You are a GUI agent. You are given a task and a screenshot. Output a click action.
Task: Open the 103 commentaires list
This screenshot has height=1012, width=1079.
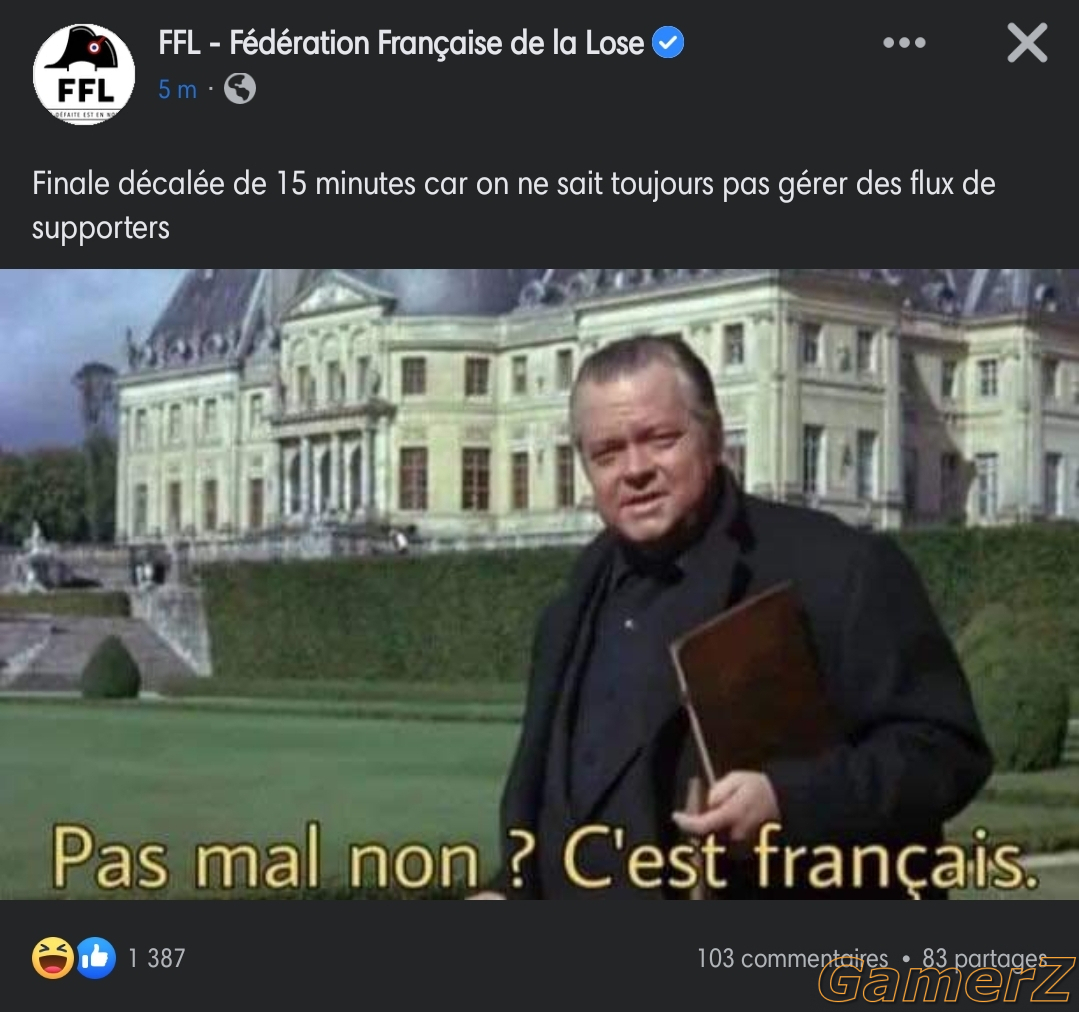[792, 958]
